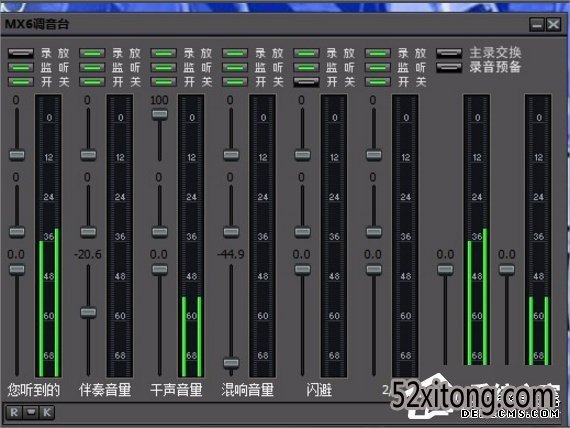Turn on 开关 for 闪避 channel

306,82
